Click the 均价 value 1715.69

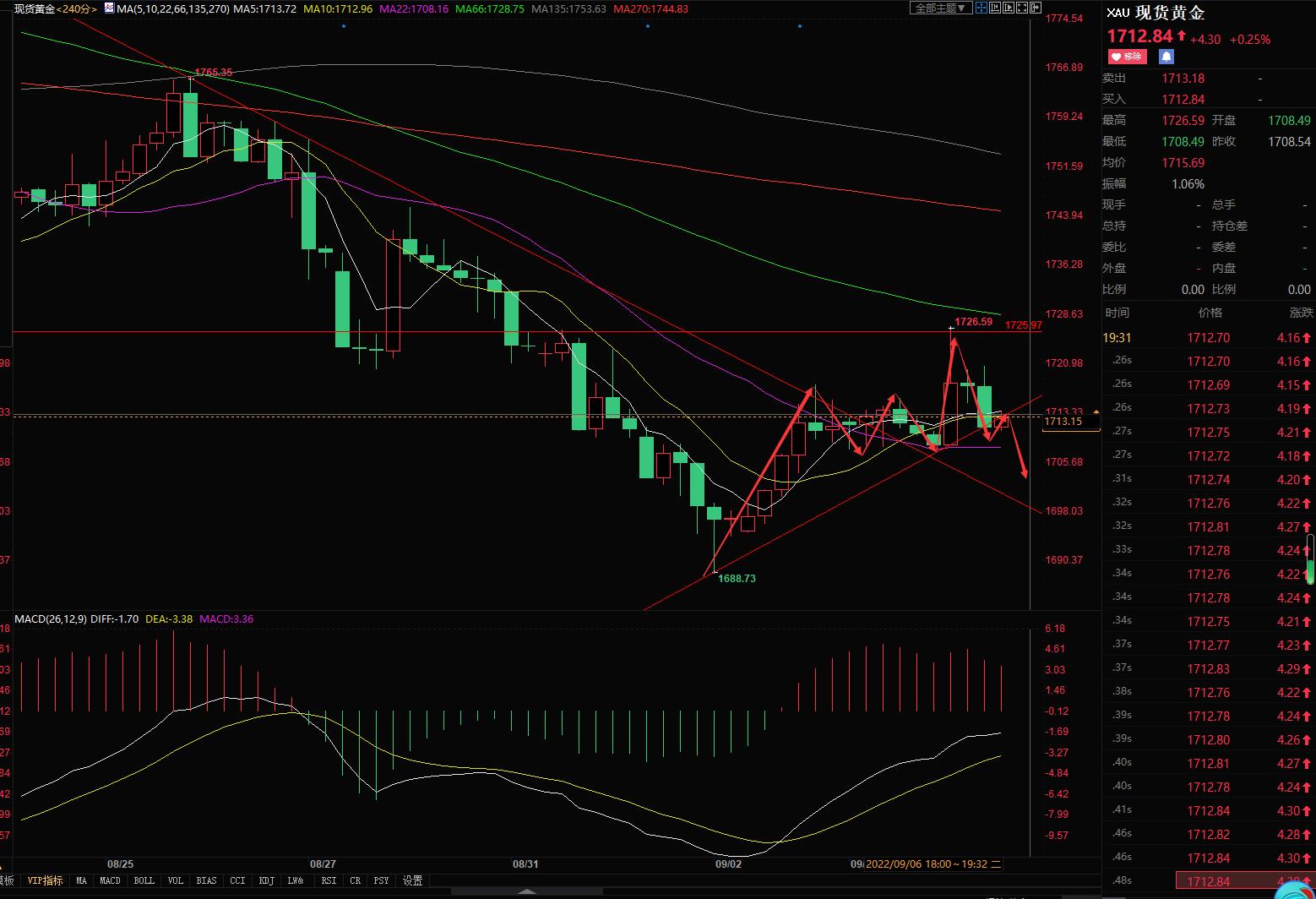(1183, 162)
